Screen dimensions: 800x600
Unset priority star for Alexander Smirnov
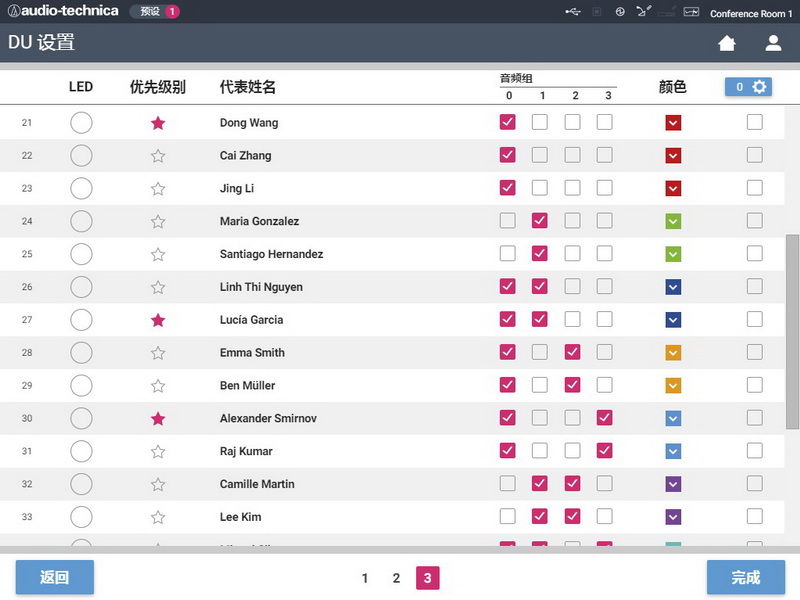(158, 419)
